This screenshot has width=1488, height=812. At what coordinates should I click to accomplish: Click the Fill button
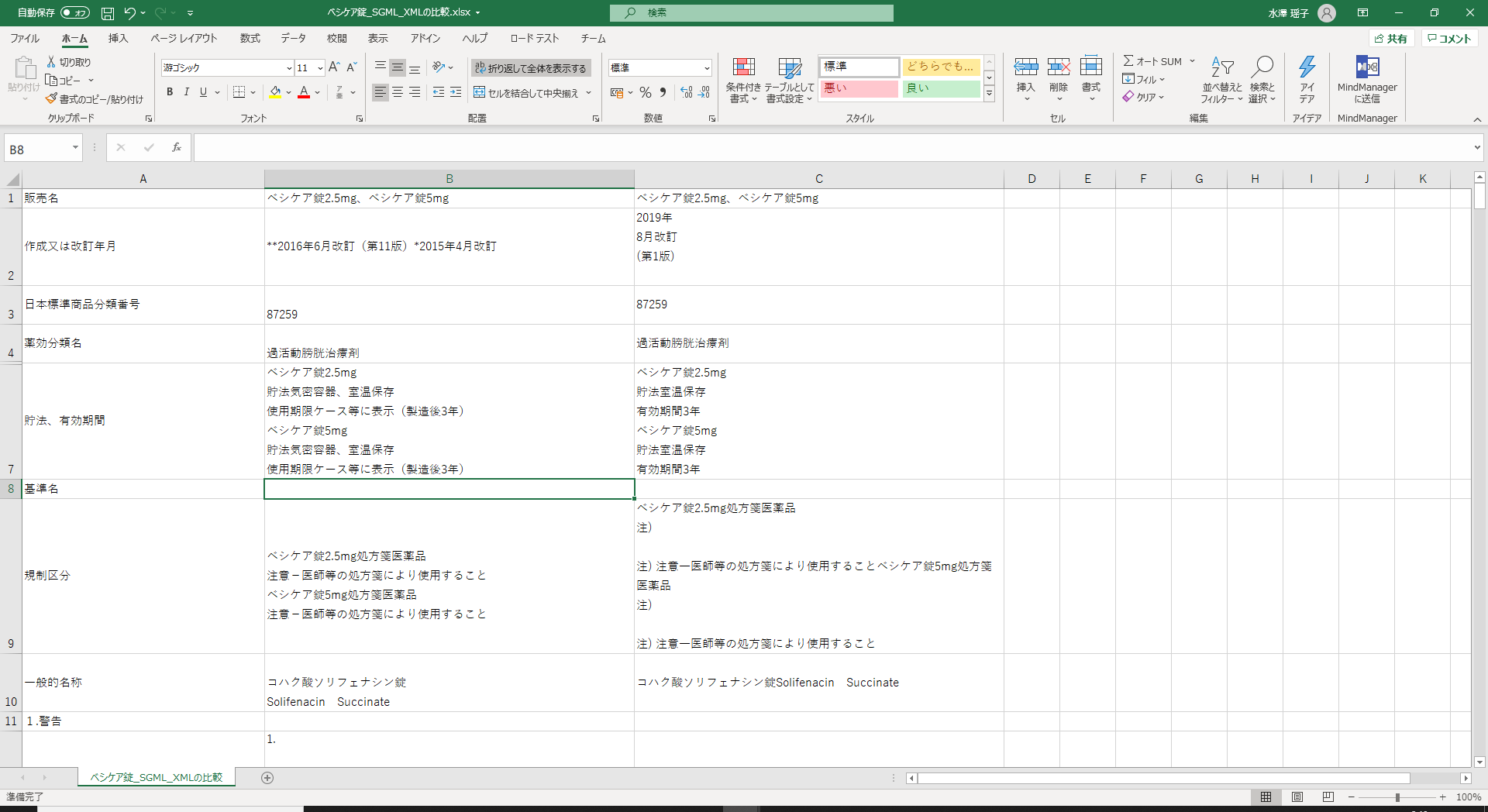pos(1144,79)
